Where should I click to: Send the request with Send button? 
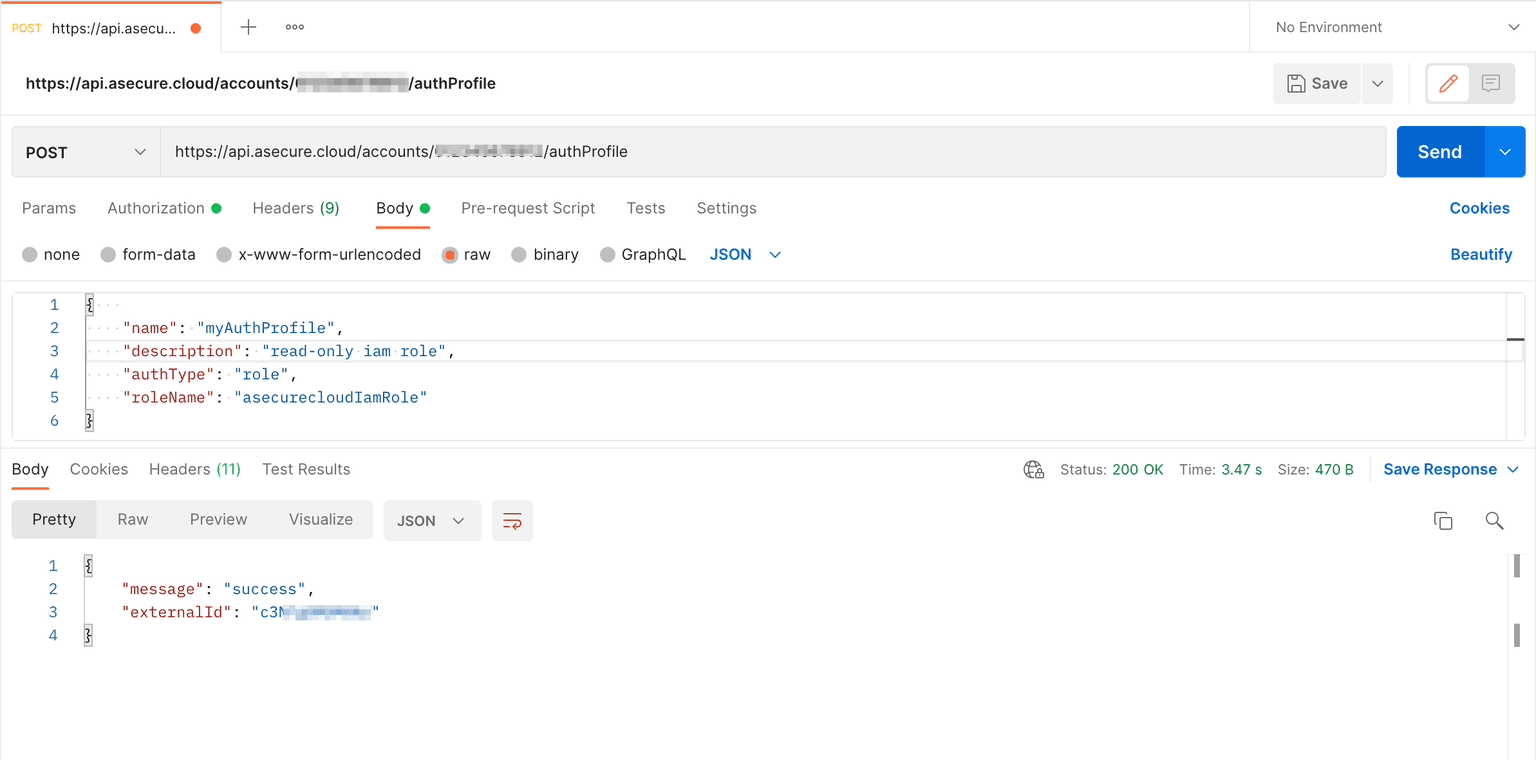(1440, 152)
